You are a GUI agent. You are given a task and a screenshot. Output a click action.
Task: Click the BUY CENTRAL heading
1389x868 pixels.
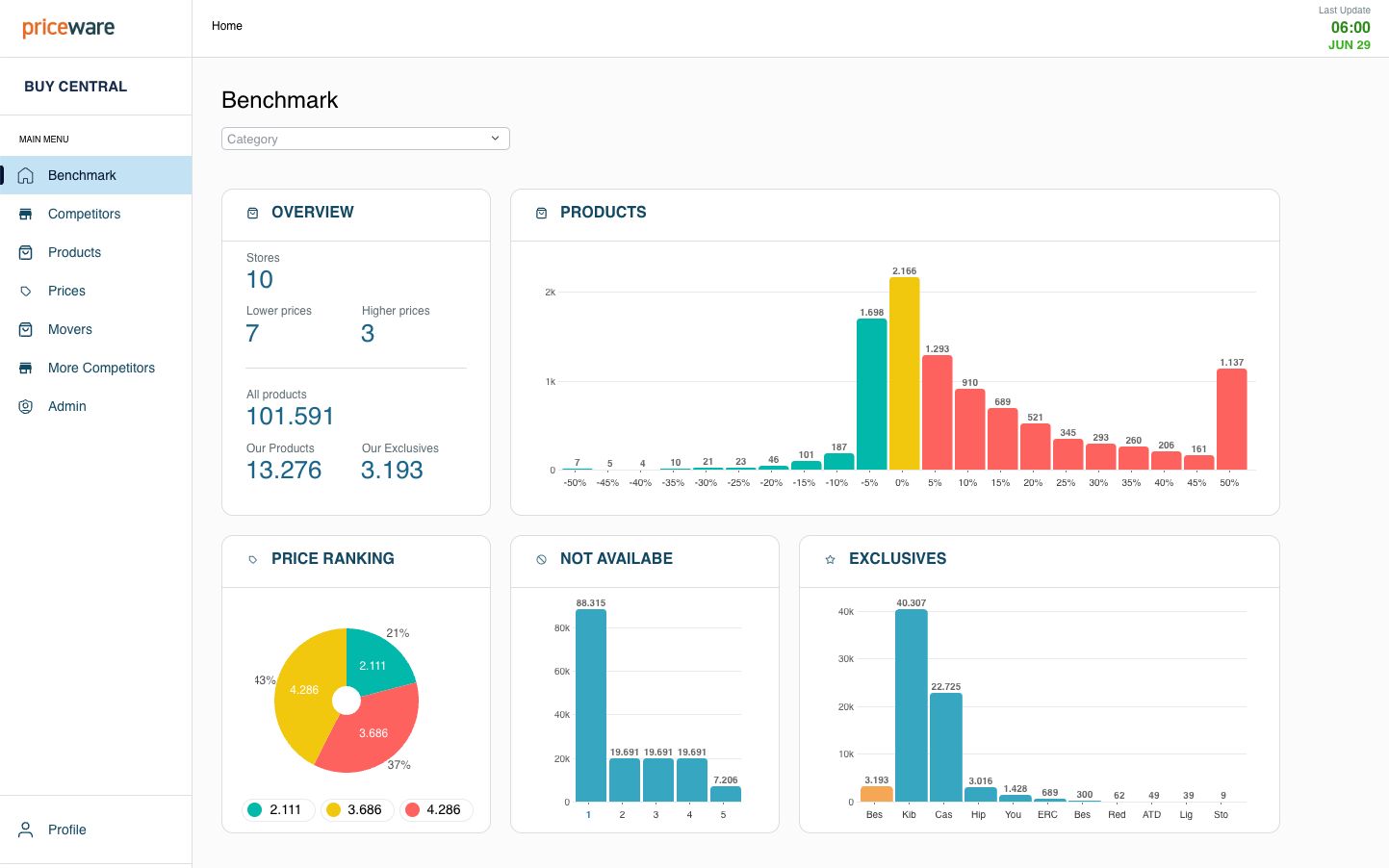click(x=76, y=87)
